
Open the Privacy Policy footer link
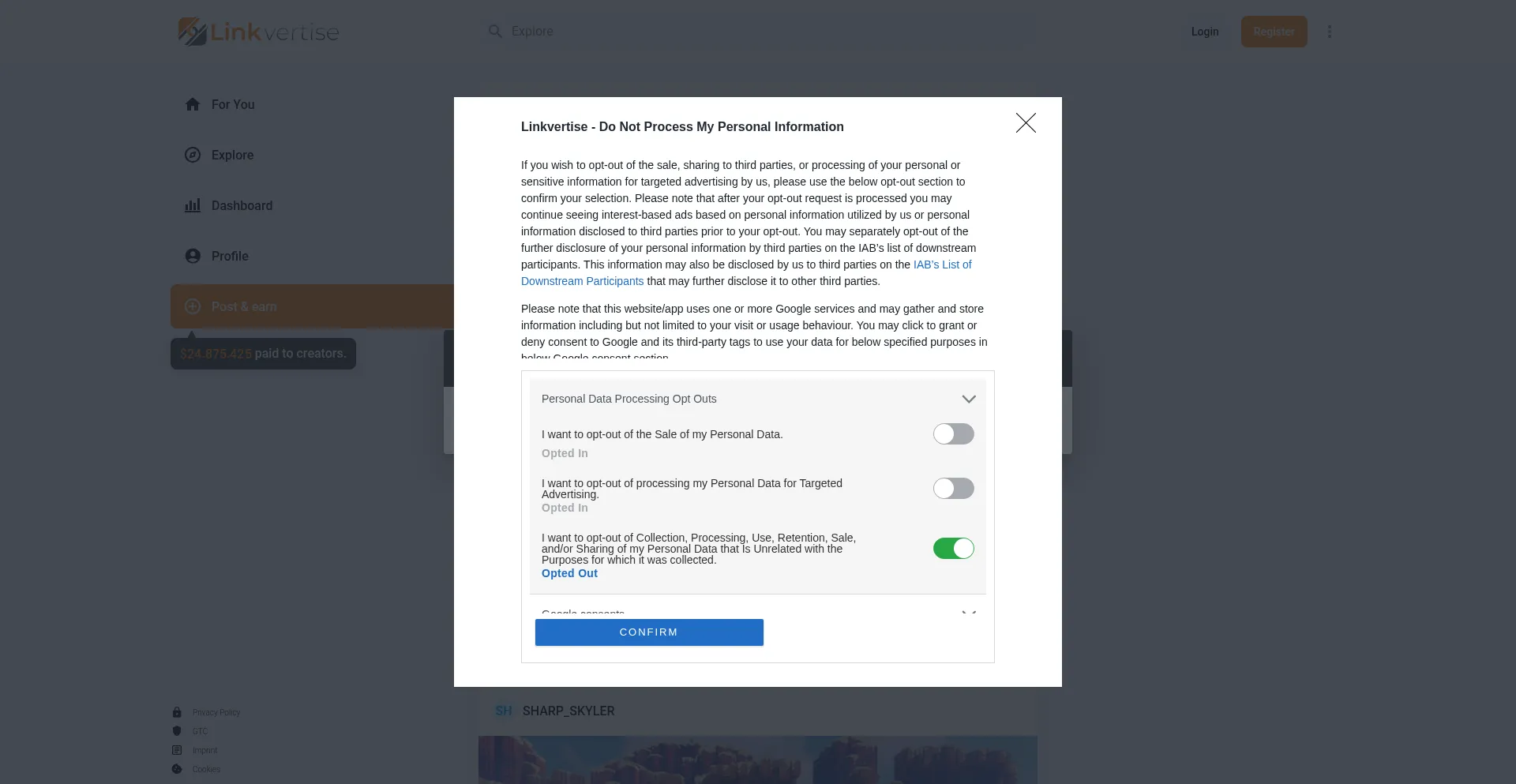216,712
